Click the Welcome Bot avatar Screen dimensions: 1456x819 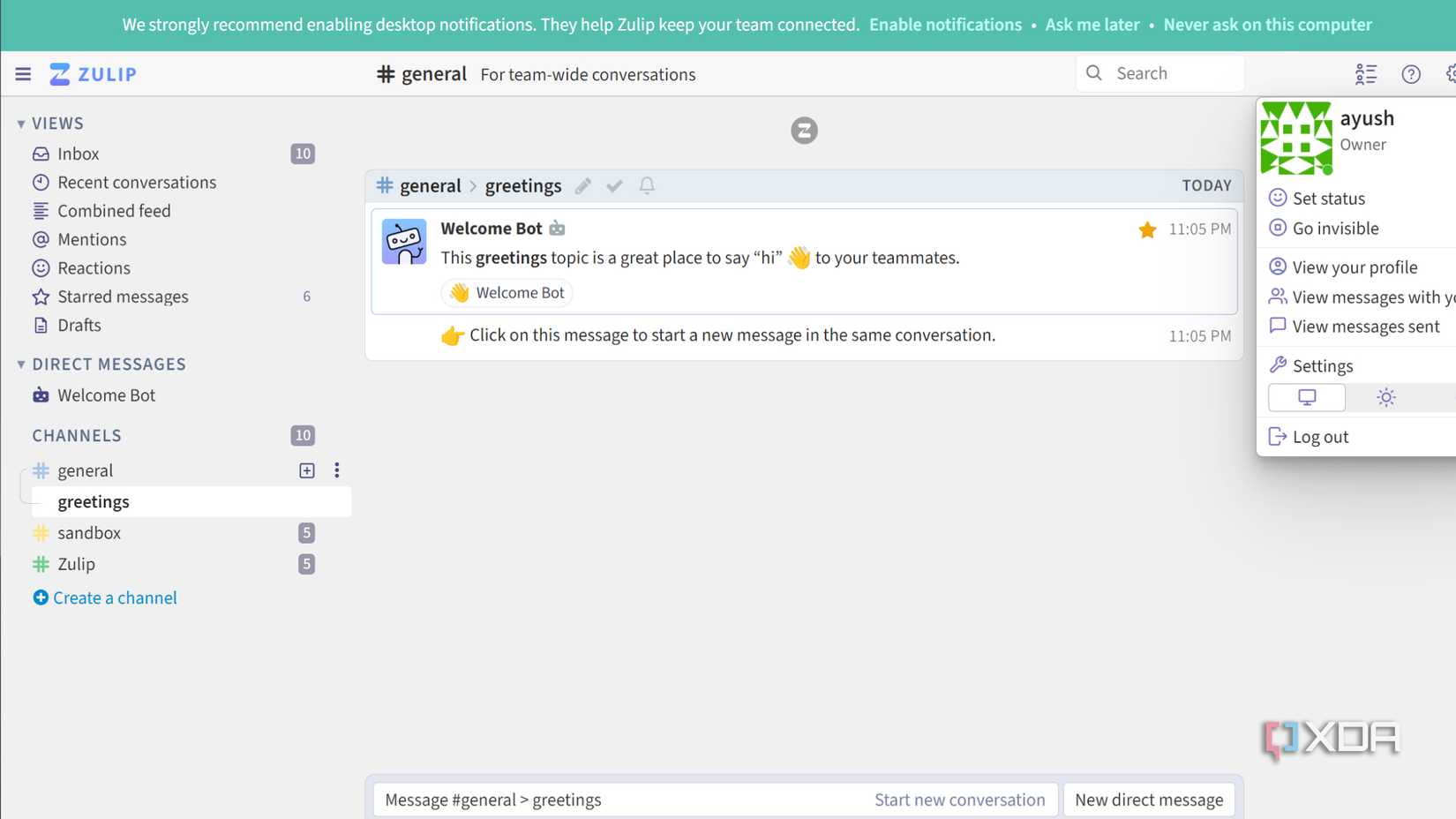click(x=404, y=242)
